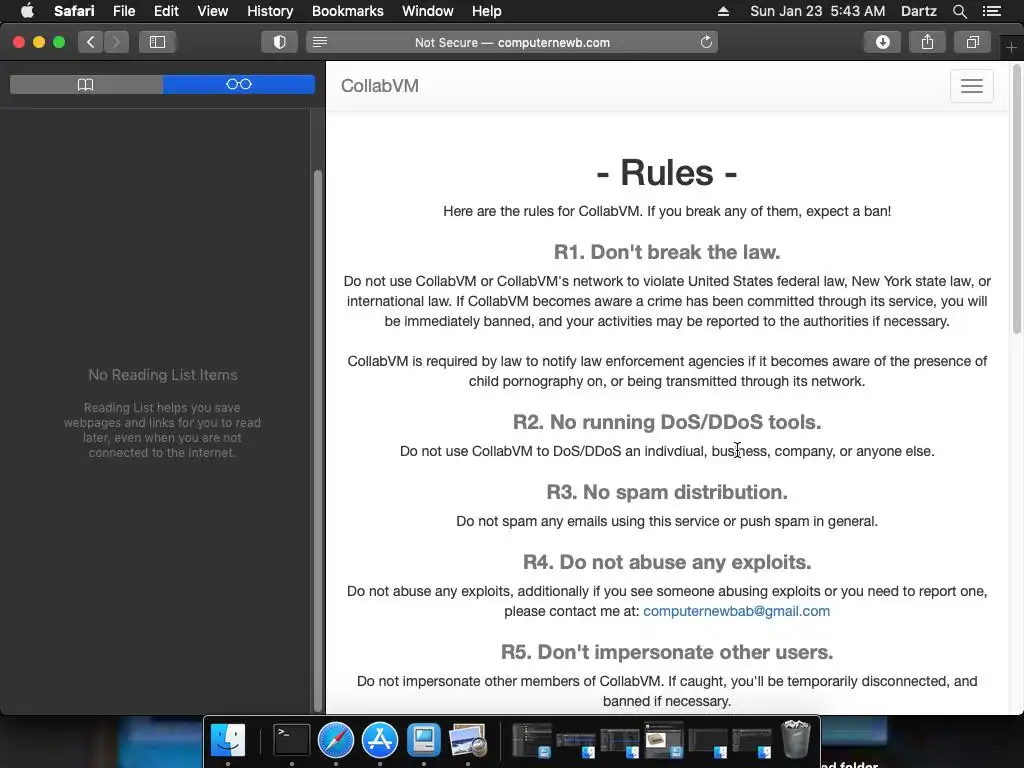Go back with the Safari back arrow
The image size is (1024, 768).
coord(90,42)
